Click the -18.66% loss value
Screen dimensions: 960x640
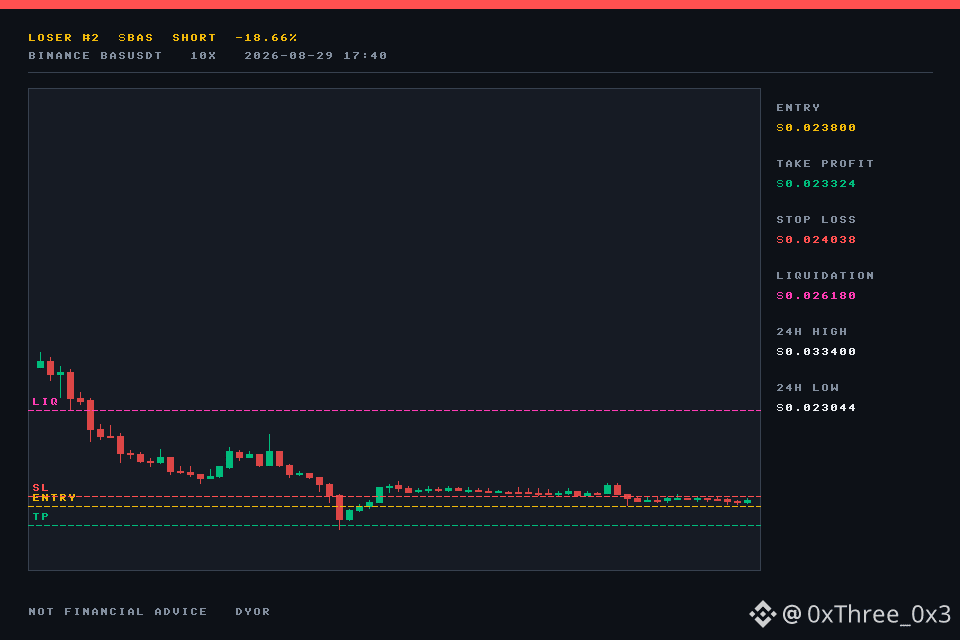[x=266, y=37]
